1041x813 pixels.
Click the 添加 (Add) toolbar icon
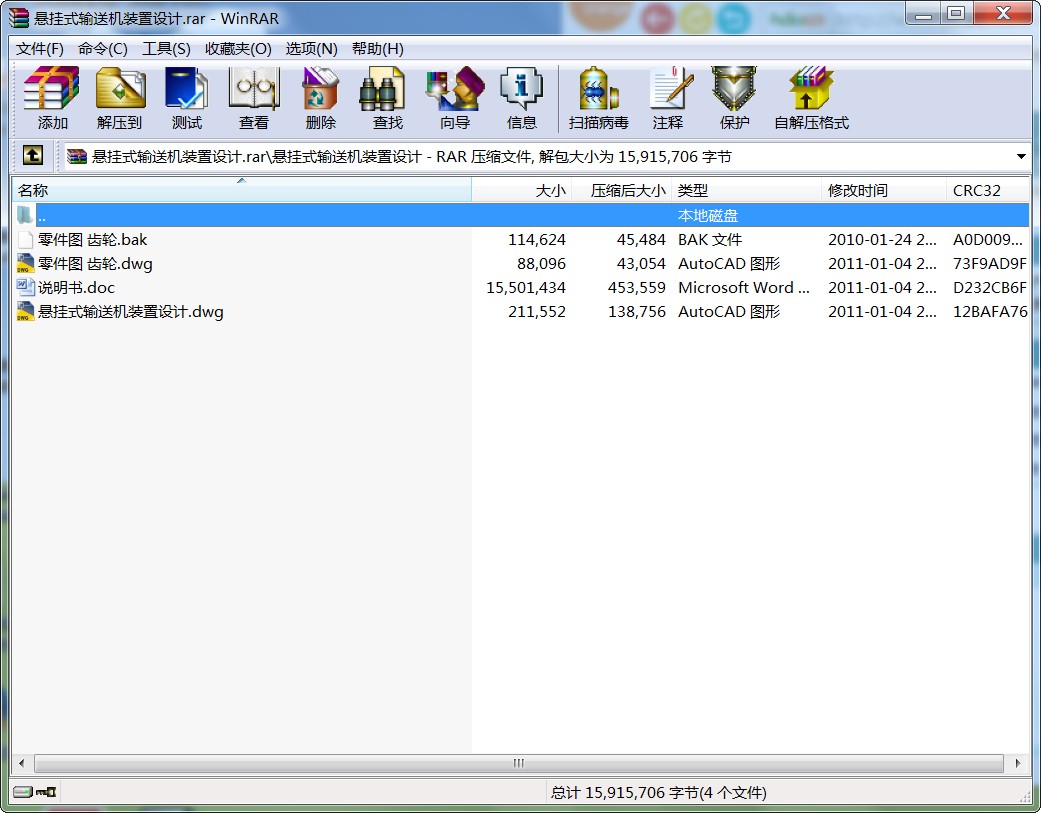52,88
